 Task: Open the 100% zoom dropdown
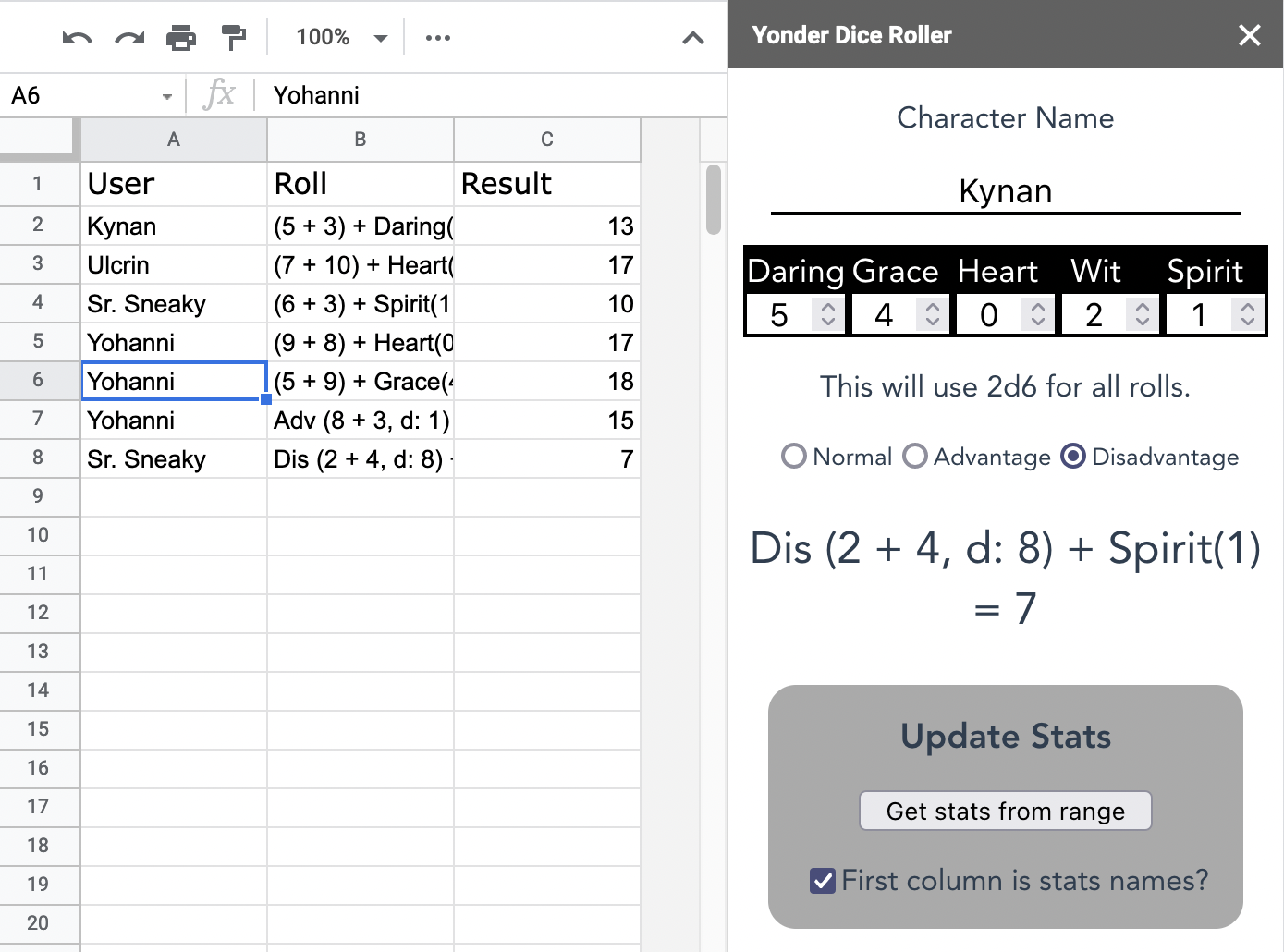point(340,37)
